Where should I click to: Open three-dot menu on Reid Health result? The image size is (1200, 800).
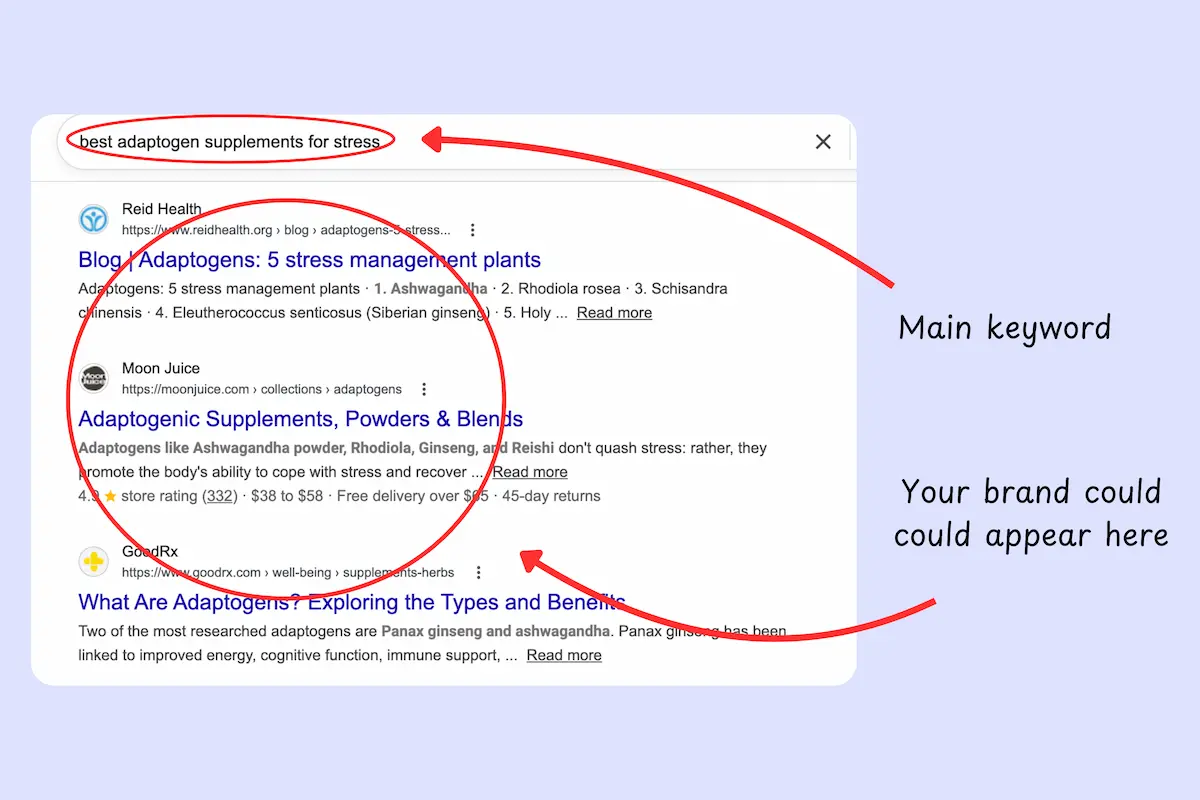[x=472, y=229]
